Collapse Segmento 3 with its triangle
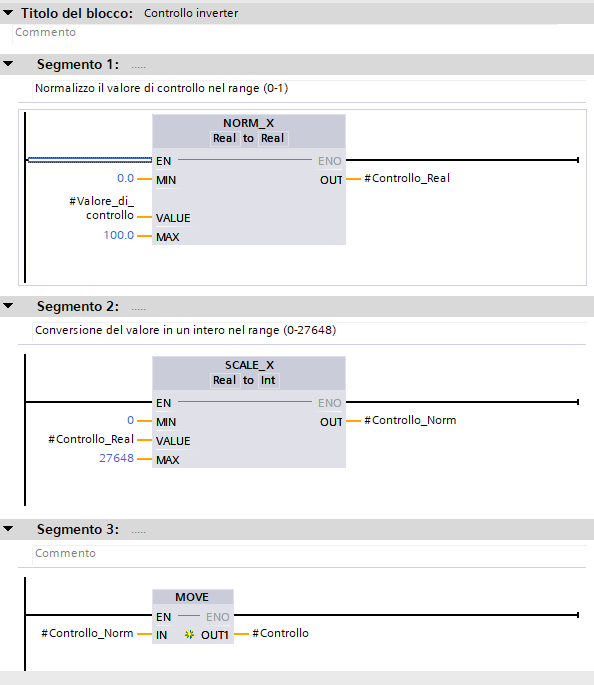 (x=8, y=529)
